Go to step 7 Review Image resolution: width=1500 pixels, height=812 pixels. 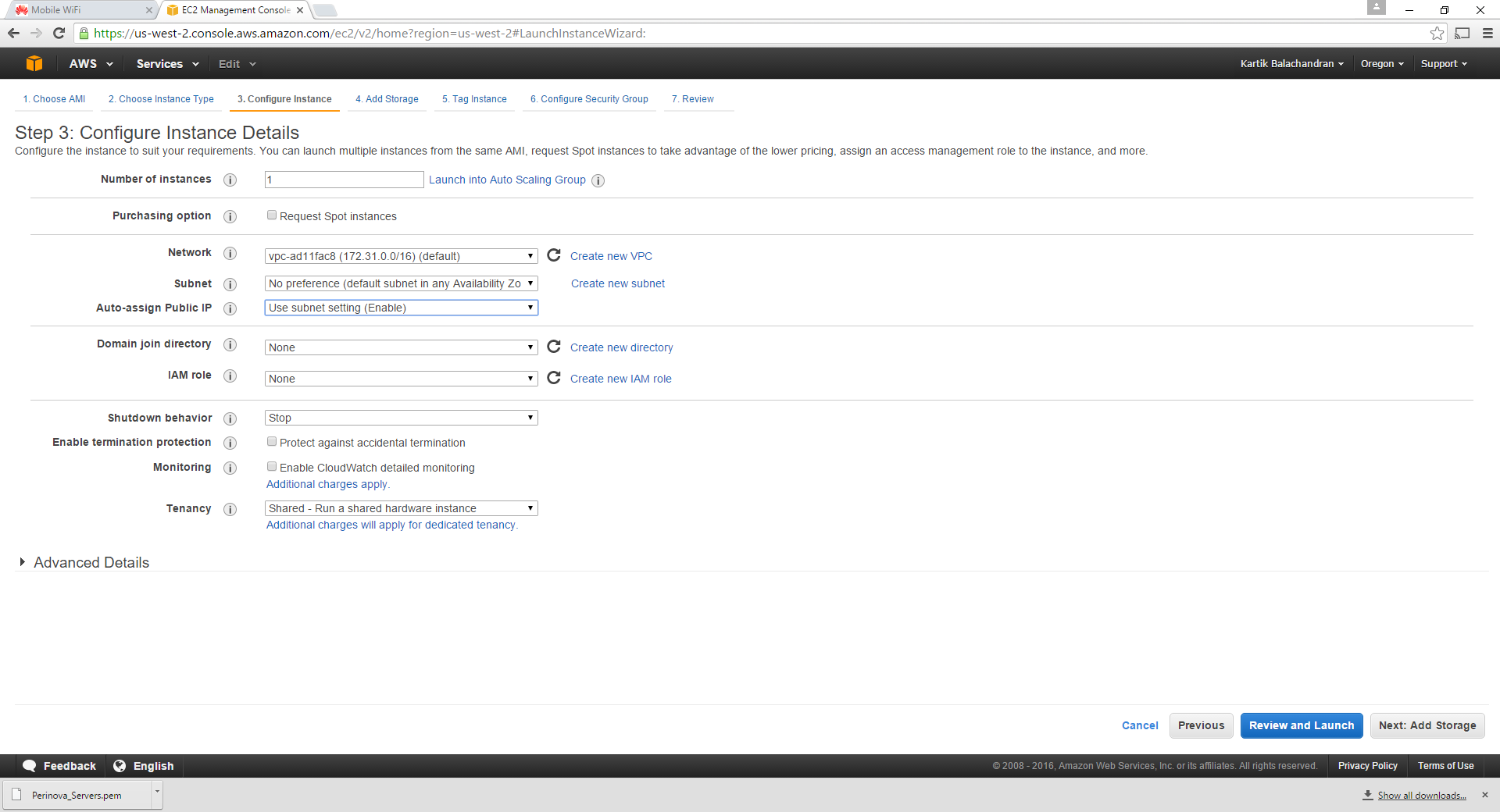693,99
